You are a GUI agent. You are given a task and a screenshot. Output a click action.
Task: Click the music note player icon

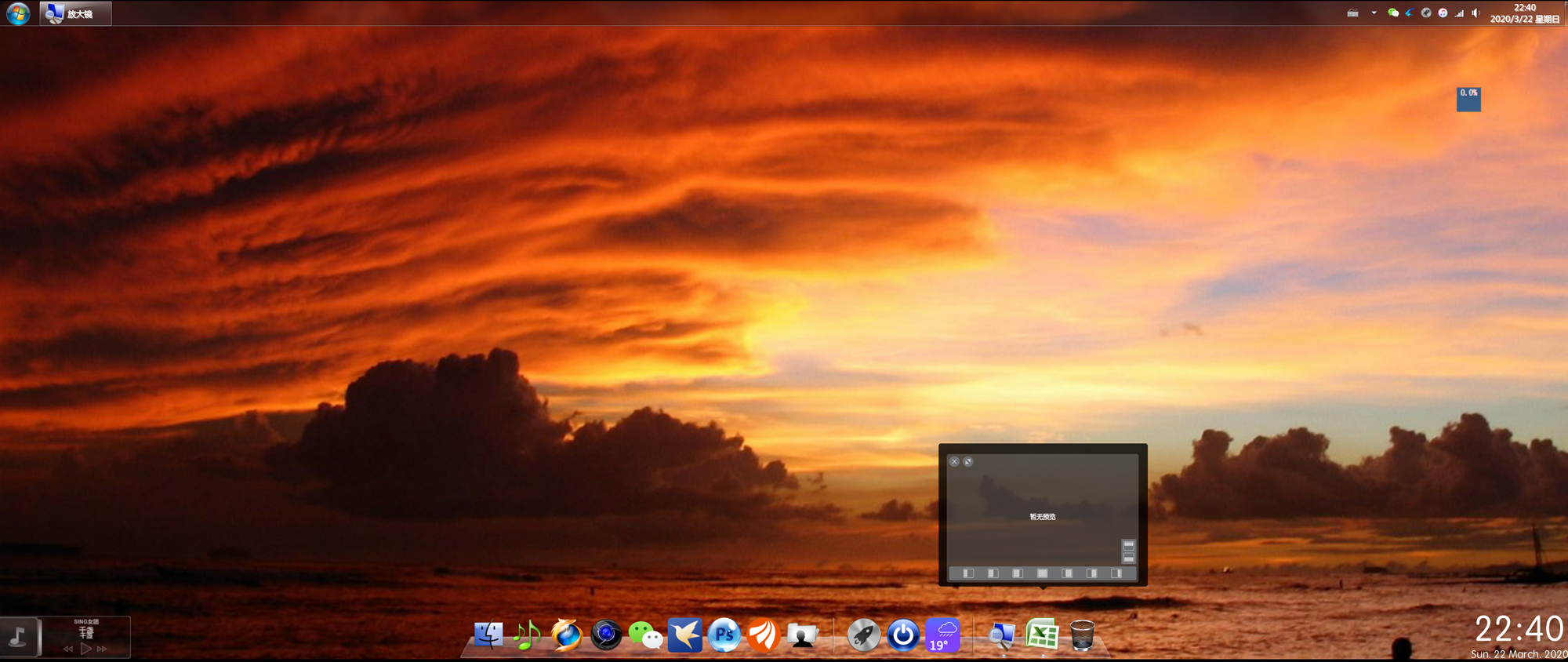18,636
